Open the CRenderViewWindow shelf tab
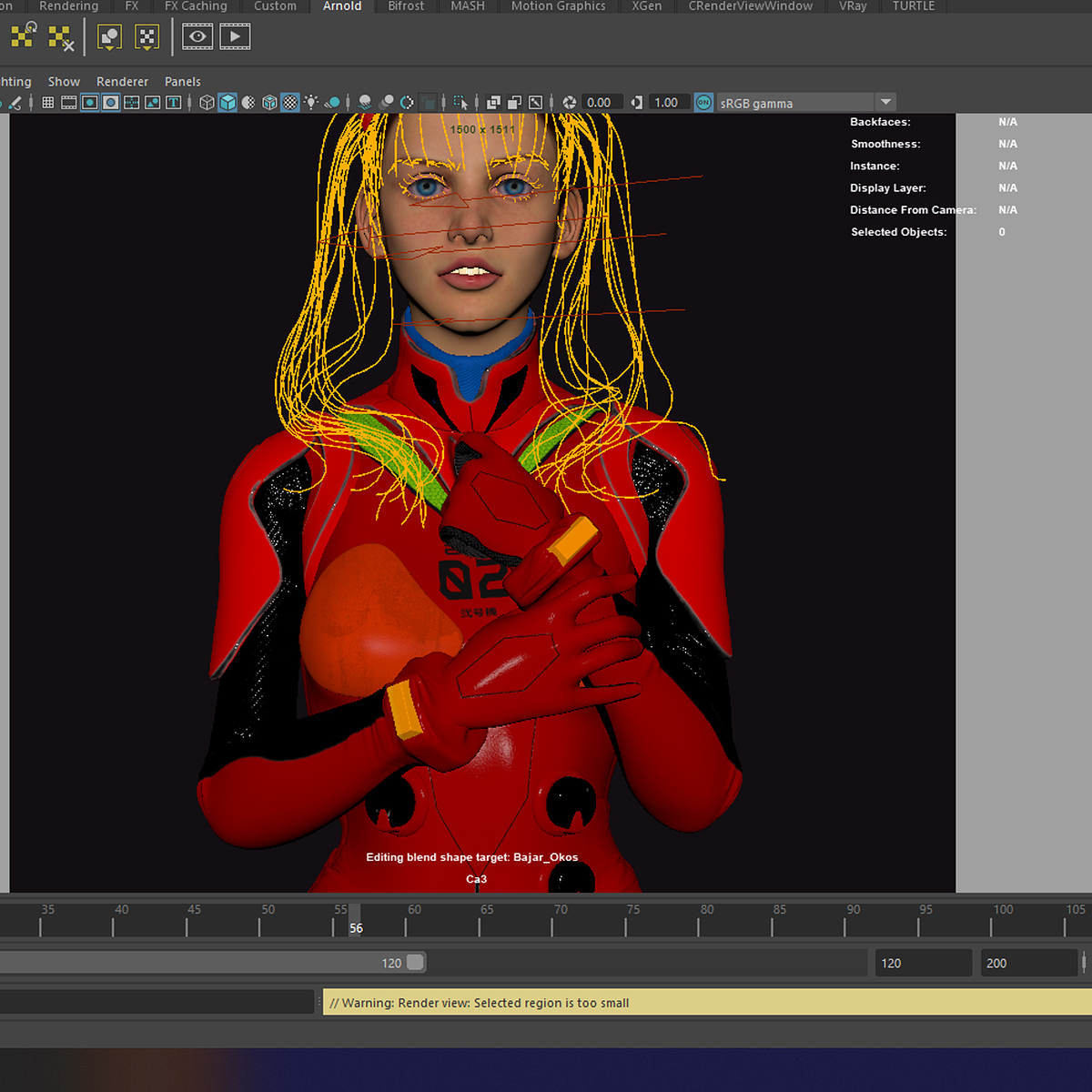 pos(751,6)
